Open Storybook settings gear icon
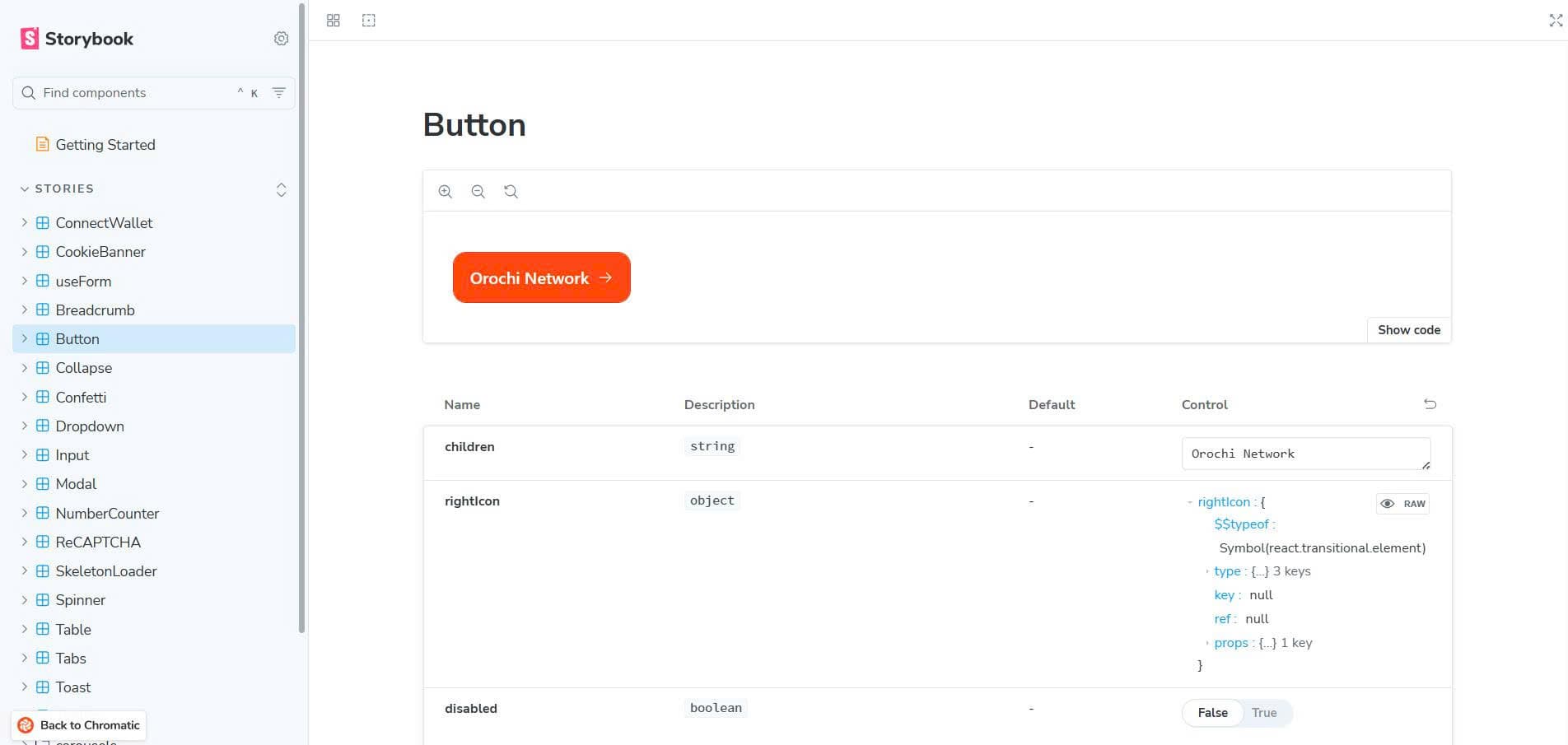This screenshot has width=1568, height=745. 281,39
